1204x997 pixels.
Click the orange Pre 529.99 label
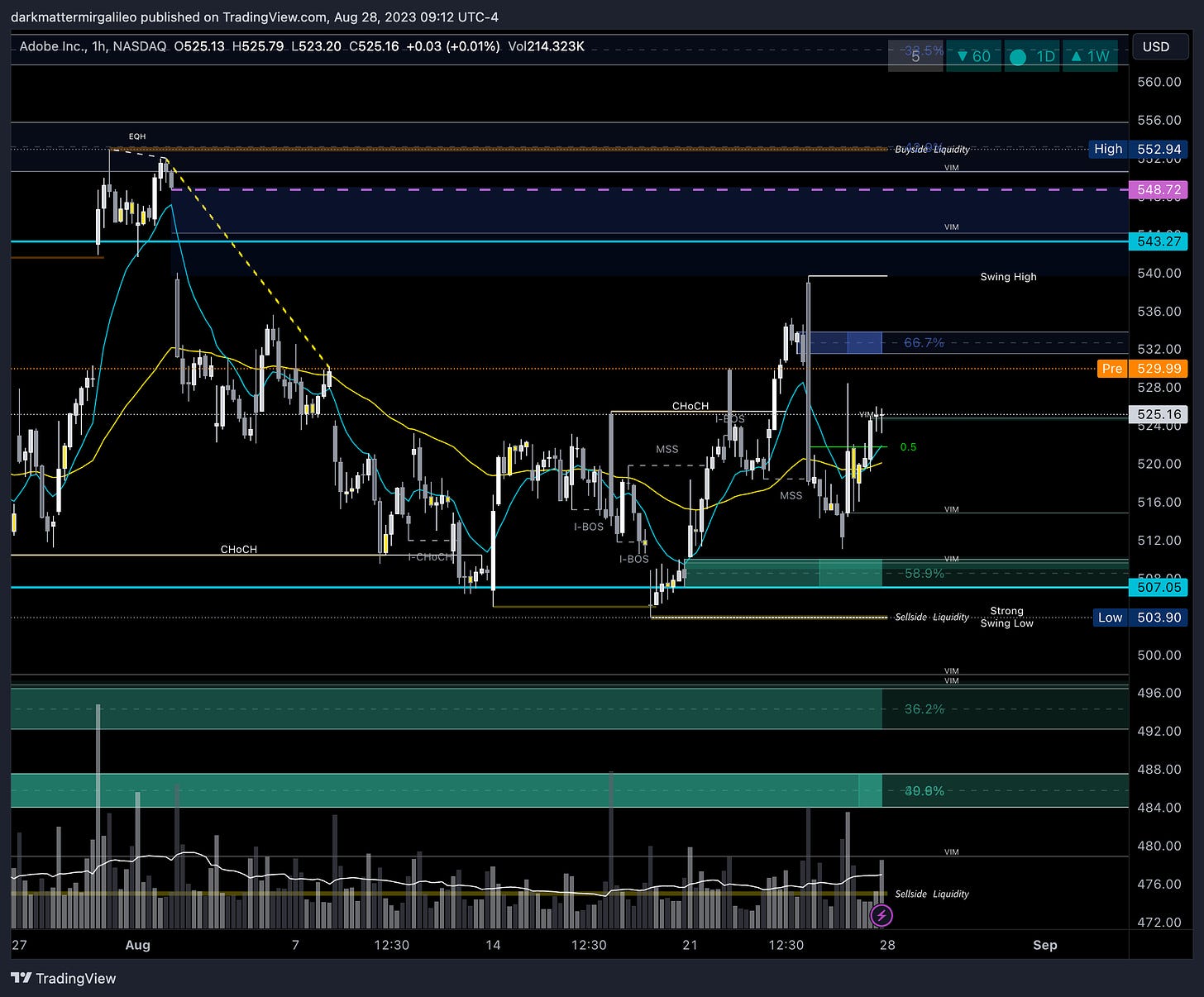point(1142,369)
